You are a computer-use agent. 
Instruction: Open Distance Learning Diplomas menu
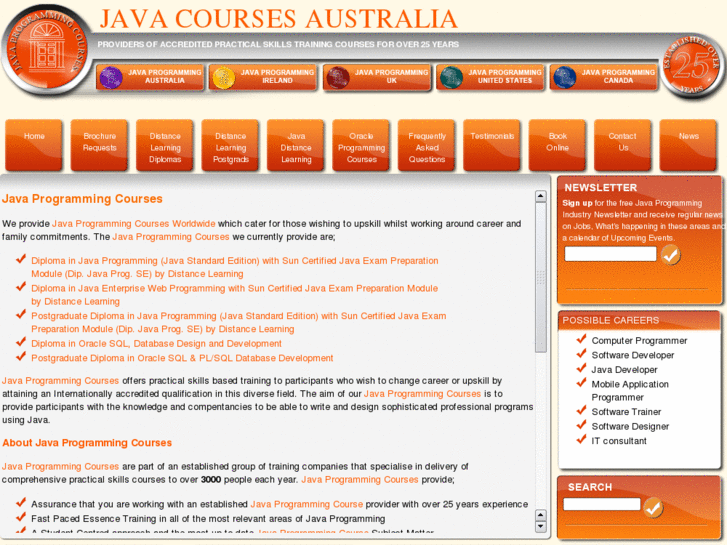coord(165,146)
